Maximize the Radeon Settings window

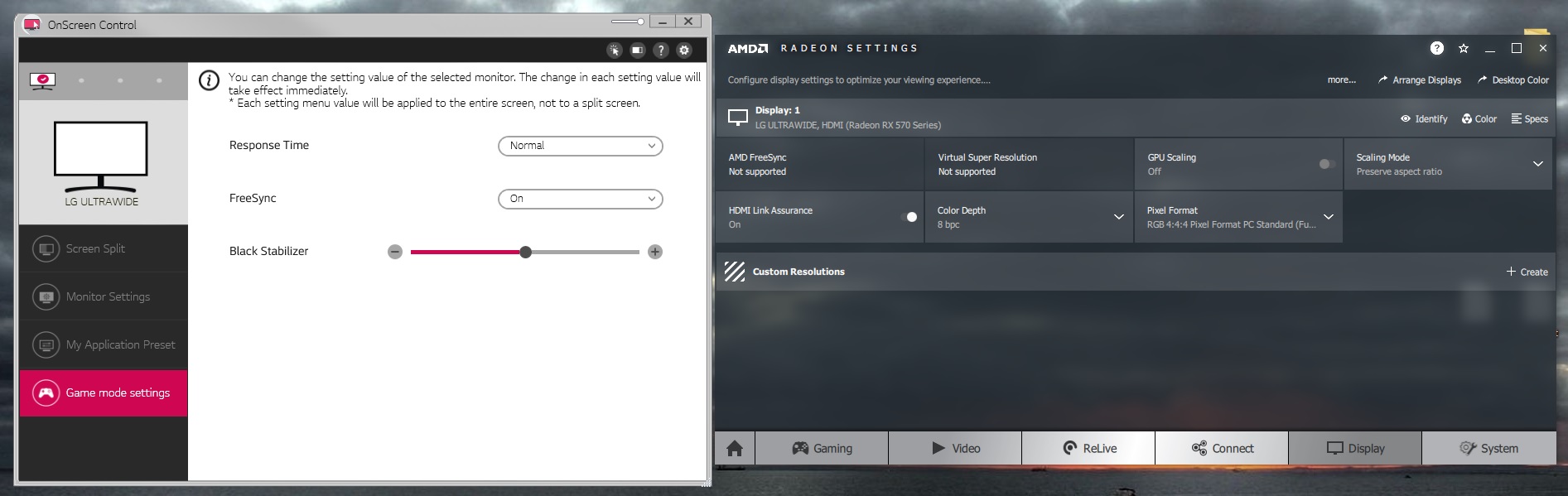tap(1517, 48)
